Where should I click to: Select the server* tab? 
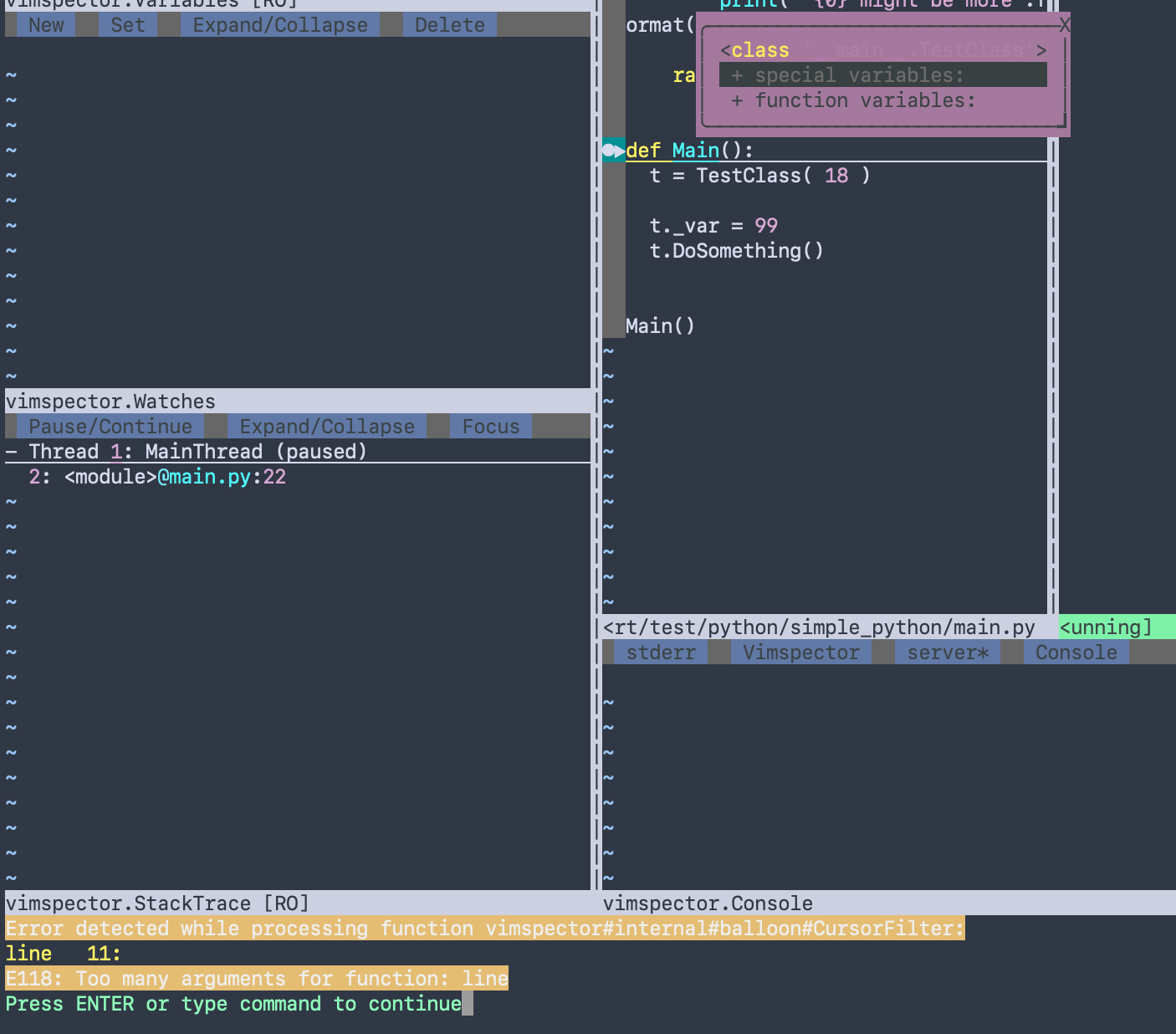(946, 653)
